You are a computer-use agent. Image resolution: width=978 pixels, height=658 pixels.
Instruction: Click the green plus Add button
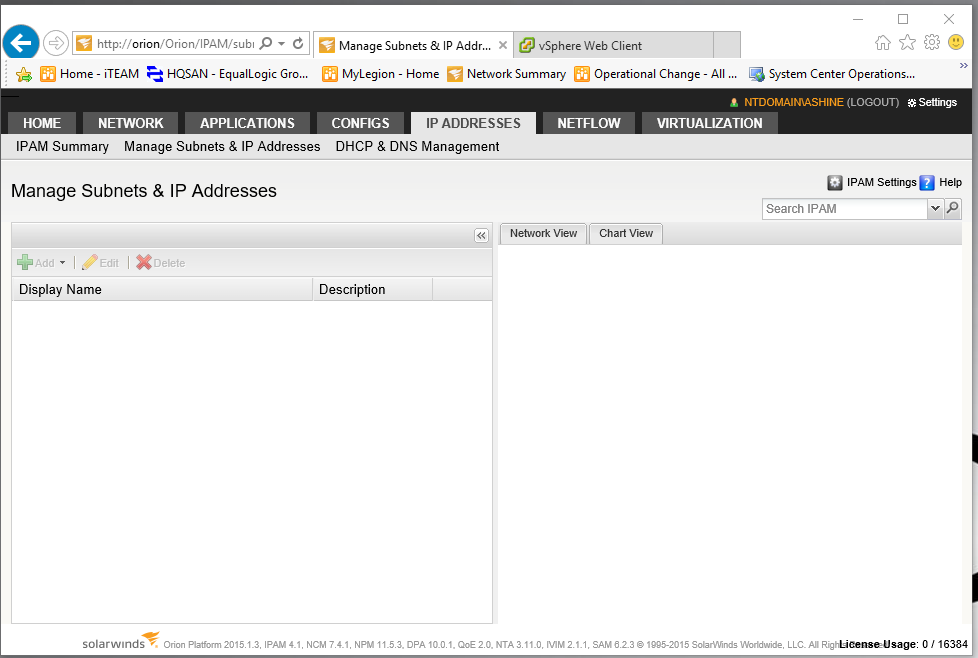[x=36, y=263]
